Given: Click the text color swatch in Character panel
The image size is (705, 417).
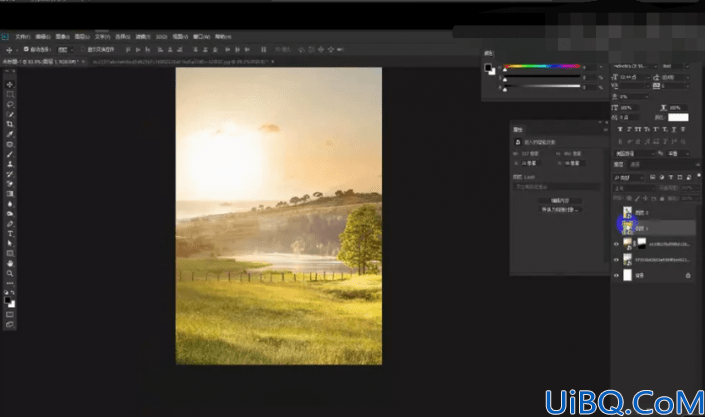Looking at the screenshot, I should (678, 117).
